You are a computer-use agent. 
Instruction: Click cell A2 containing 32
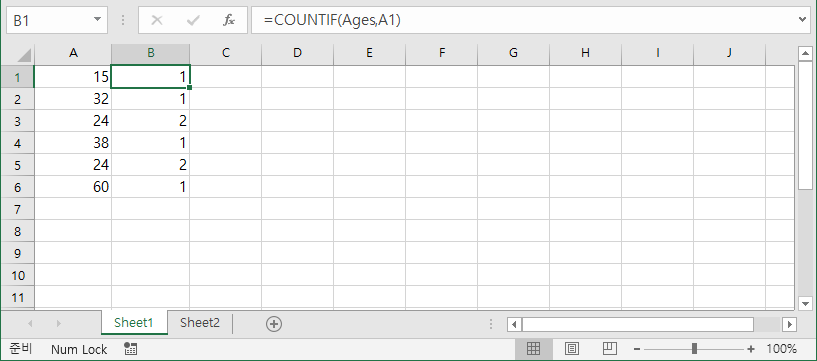73,99
